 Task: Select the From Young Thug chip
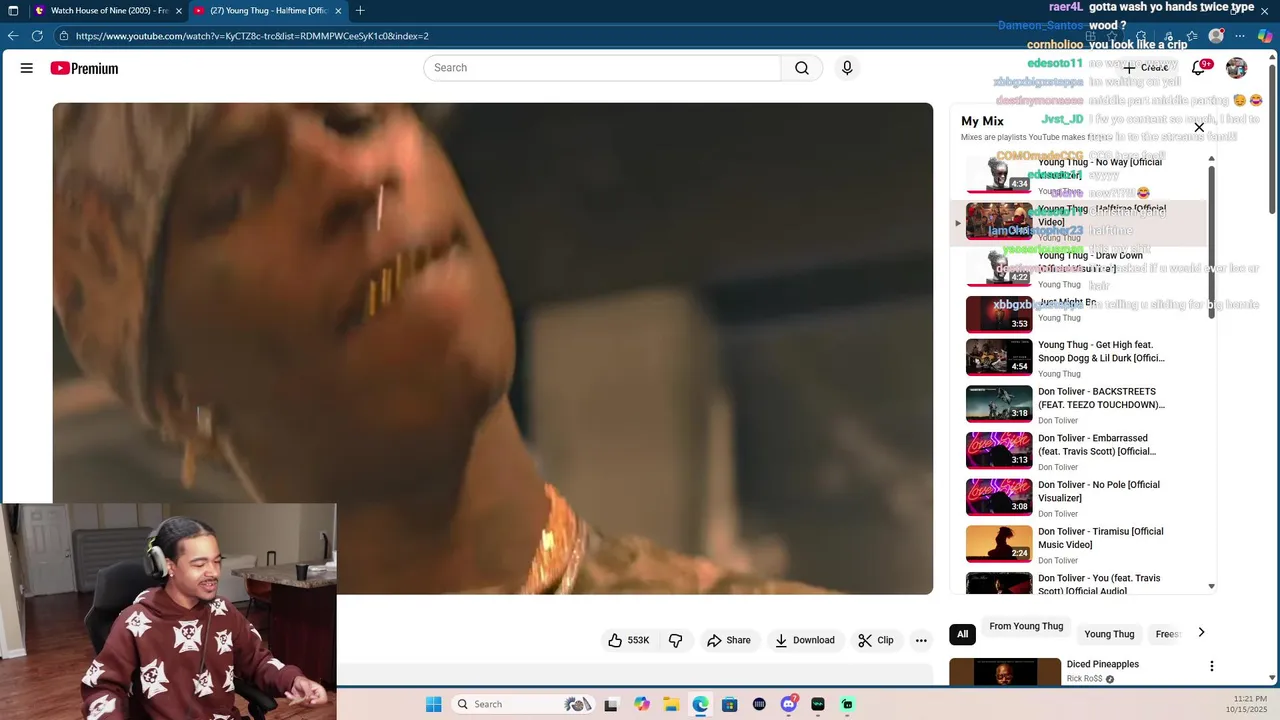[x=1026, y=626]
